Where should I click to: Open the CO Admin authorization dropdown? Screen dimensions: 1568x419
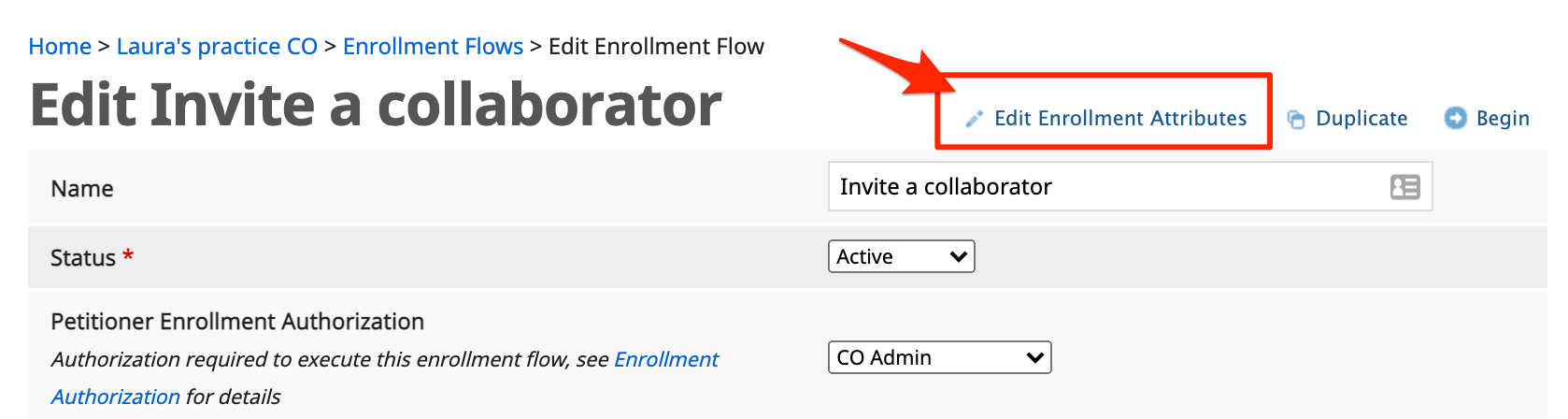[x=939, y=357]
